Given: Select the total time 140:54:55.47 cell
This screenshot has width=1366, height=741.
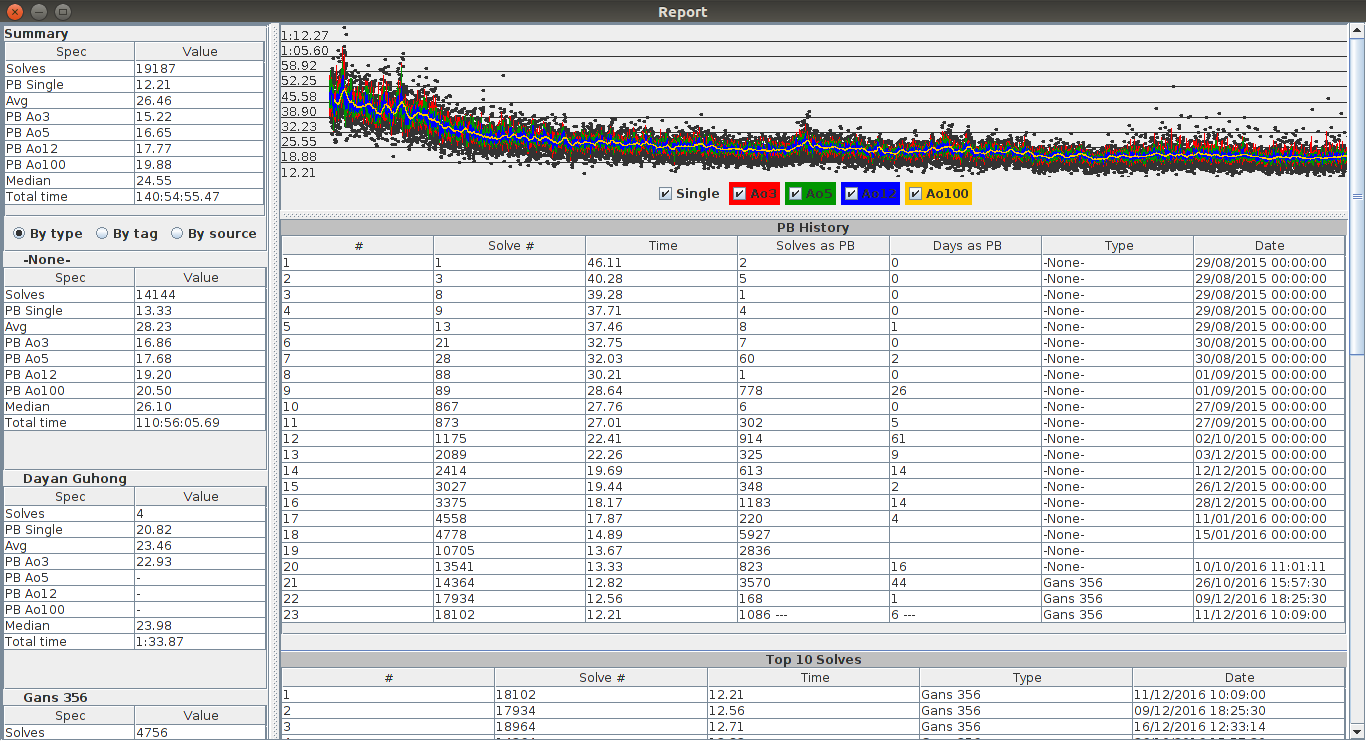Looking at the screenshot, I should [x=200, y=197].
